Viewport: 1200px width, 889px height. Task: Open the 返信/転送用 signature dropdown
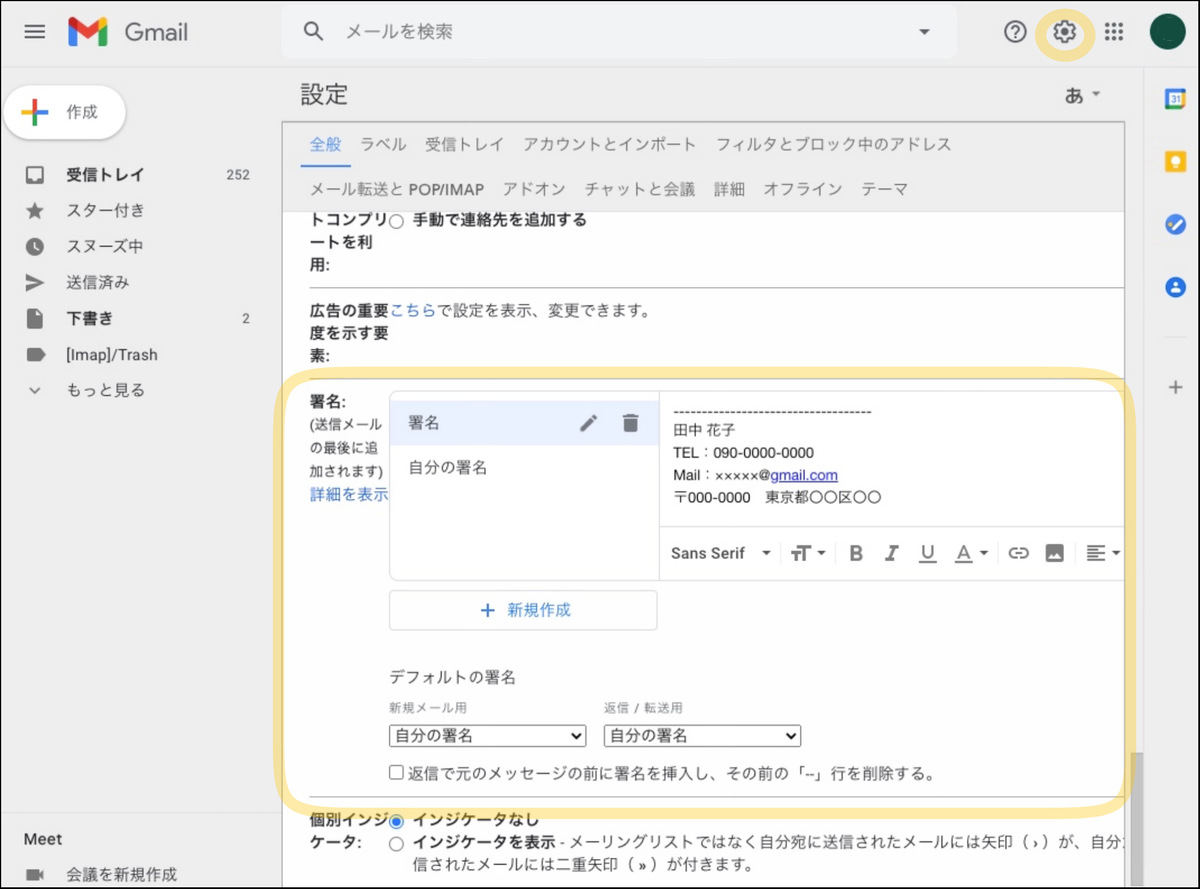coord(702,736)
